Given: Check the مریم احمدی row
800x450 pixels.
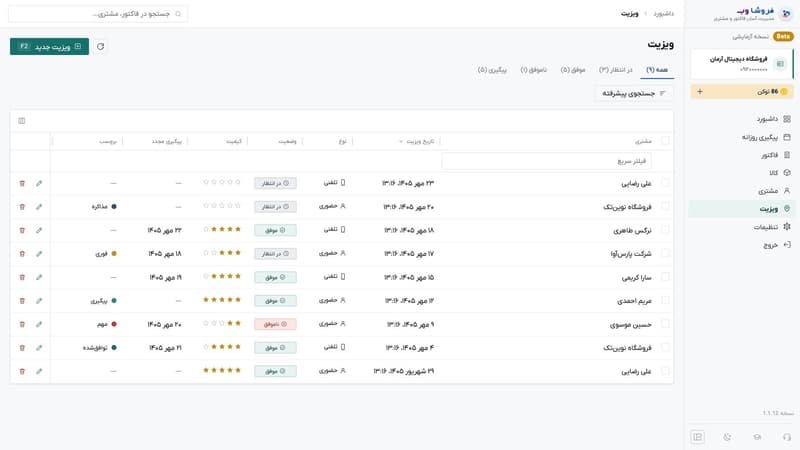Looking at the screenshot, I should pos(665,300).
